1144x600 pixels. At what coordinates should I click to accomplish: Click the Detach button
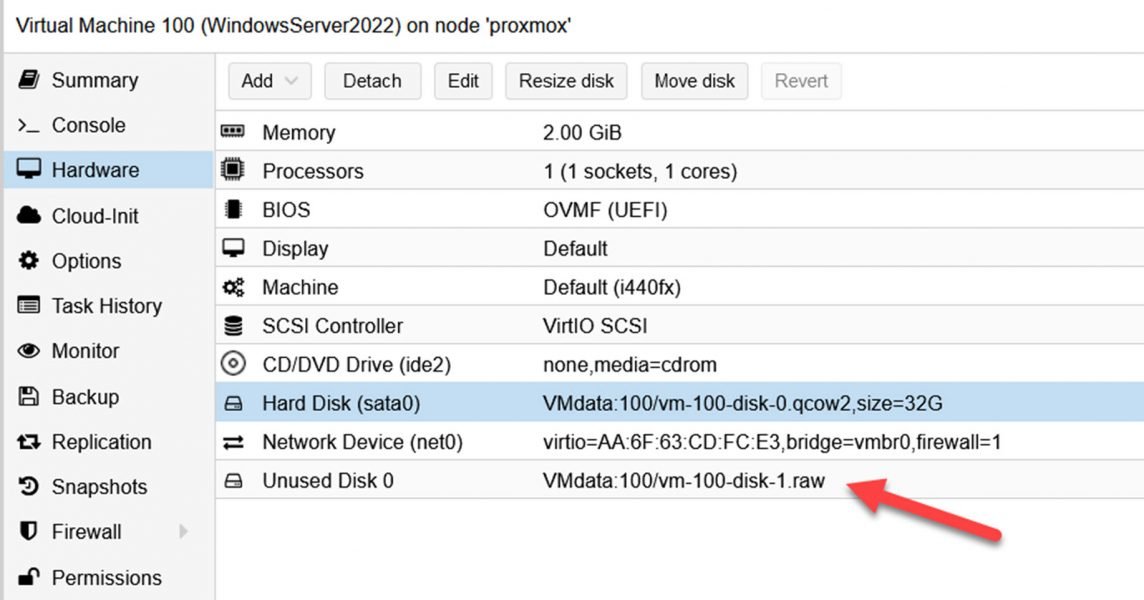(373, 81)
